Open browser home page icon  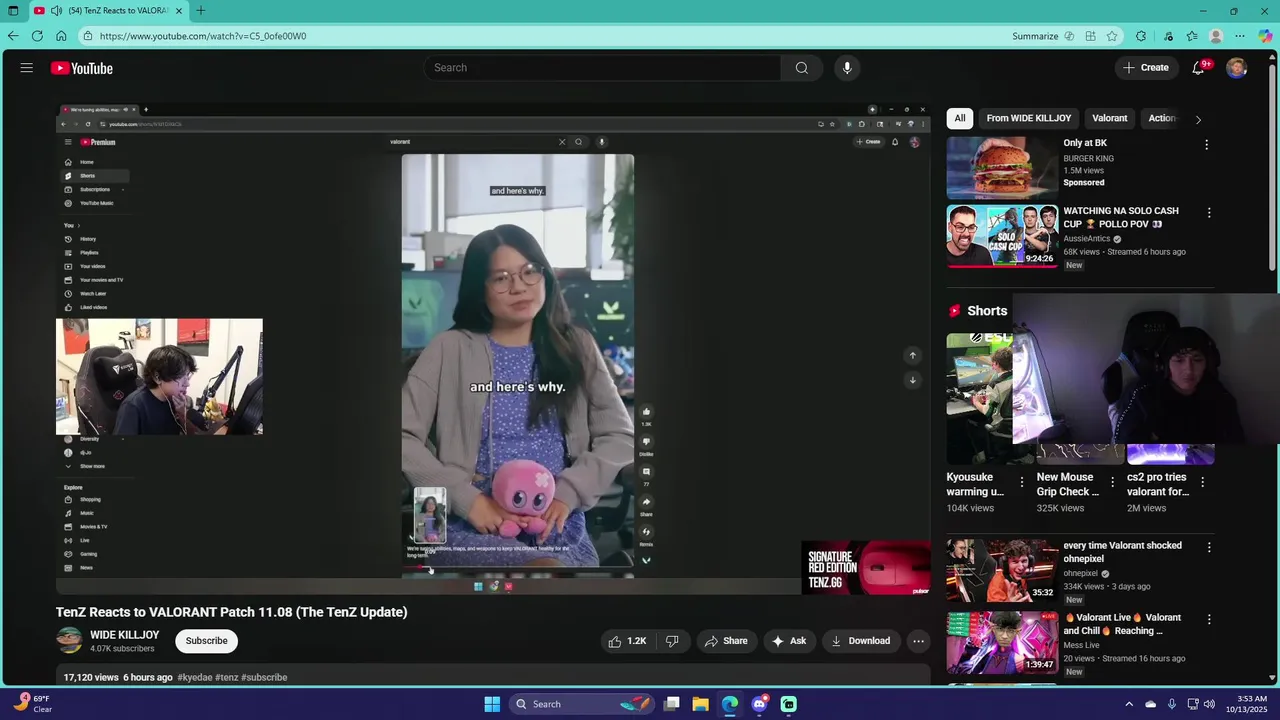pos(61,36)
